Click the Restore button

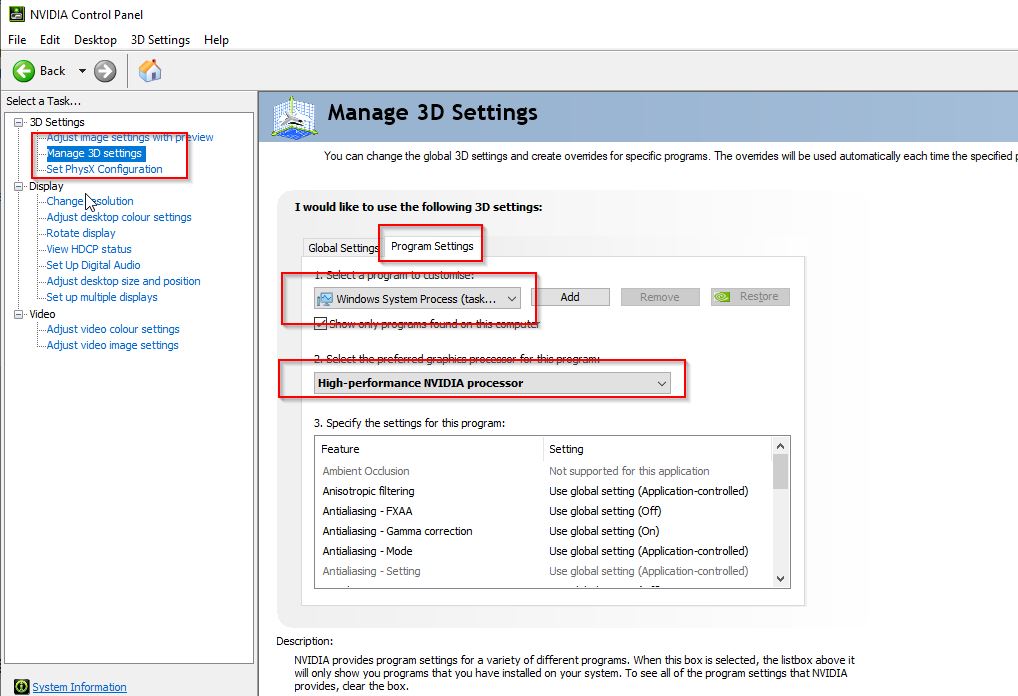(x=750, y=297)
